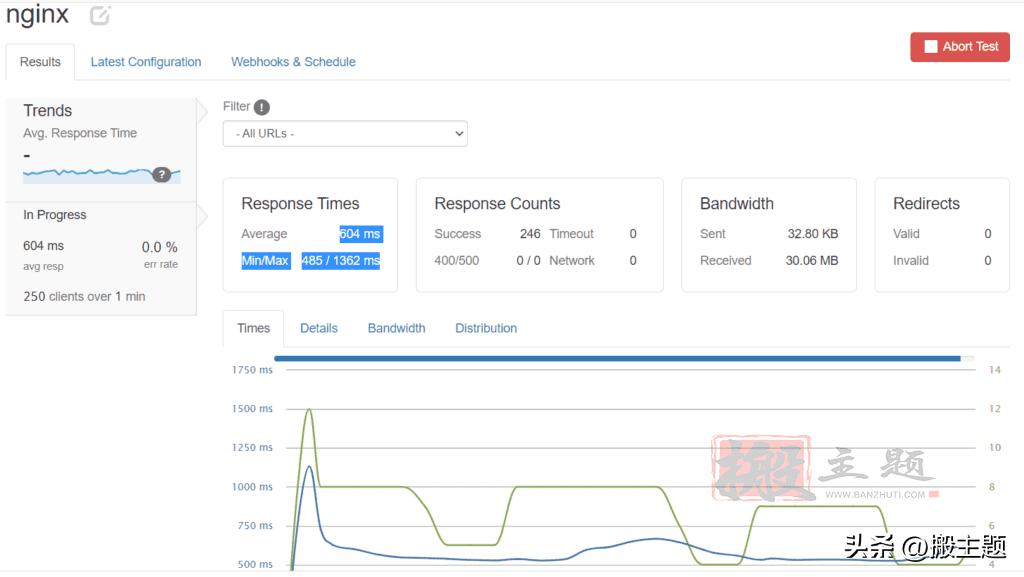
Task: Click the Abort Test button
Action: [959, 46]
